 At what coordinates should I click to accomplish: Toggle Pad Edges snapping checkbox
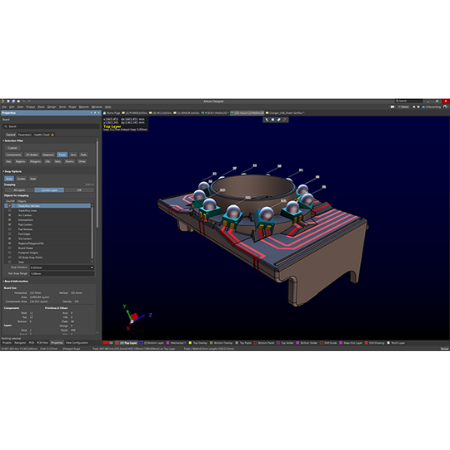pos(9,234)
